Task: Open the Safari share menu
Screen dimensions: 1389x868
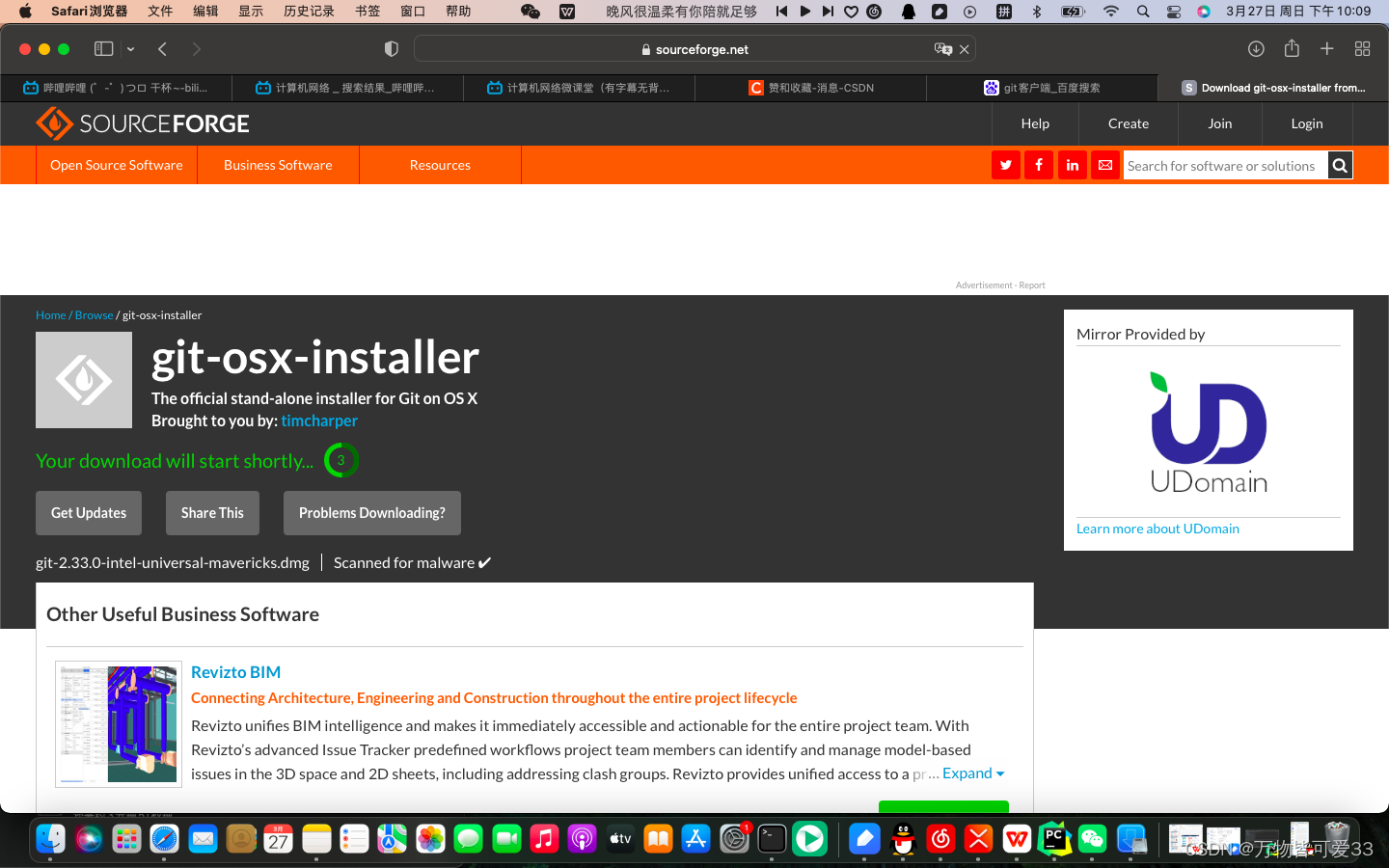Action: pos(1292,48)
